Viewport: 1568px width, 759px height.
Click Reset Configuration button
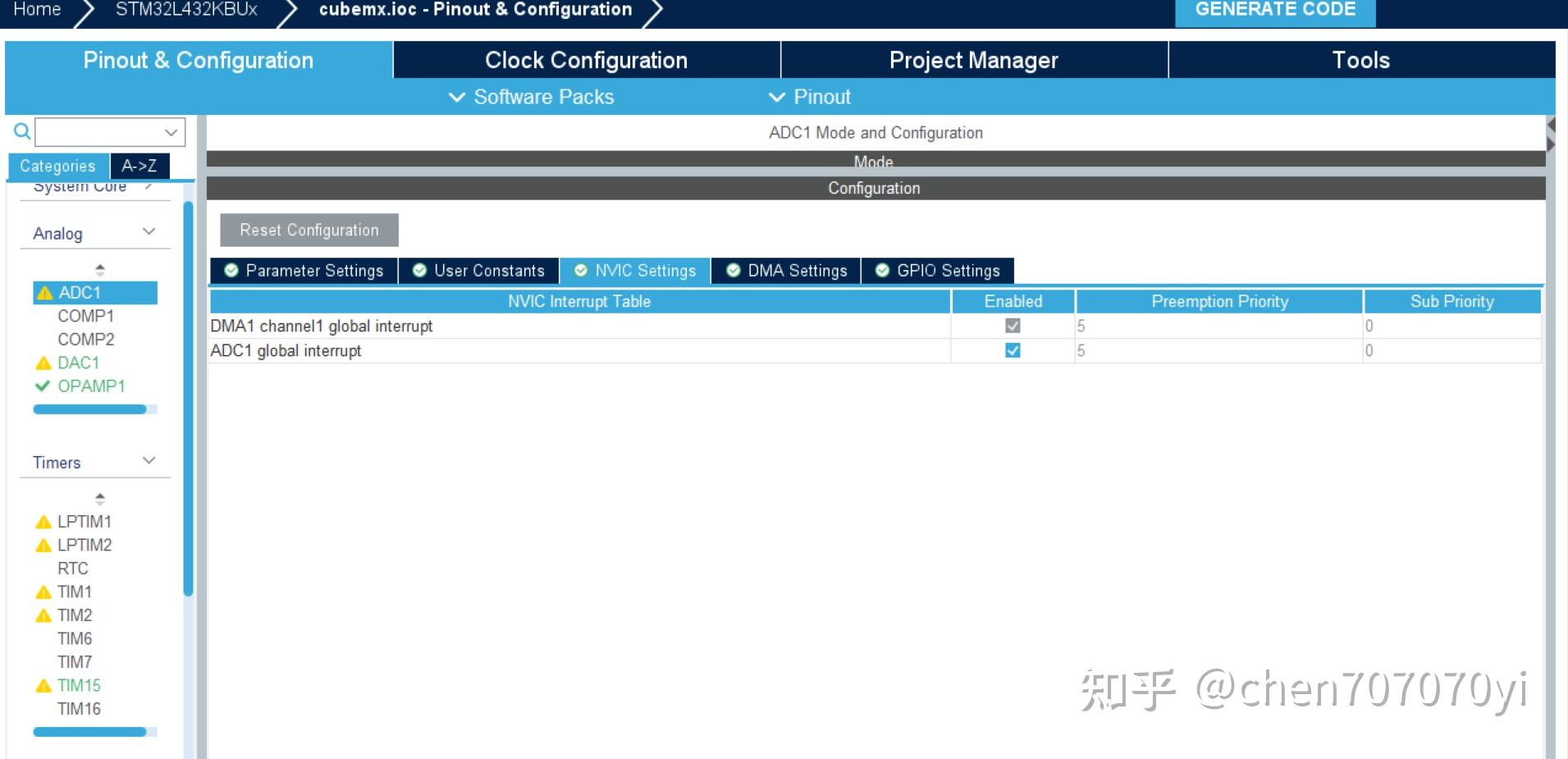coord(309,231)
